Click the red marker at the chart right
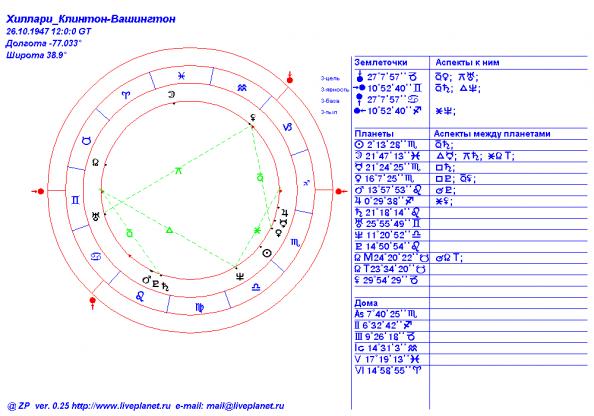Image resolution: width=594 pixels, height=416 pixels. pyautogui.click(x=341, y=191)
